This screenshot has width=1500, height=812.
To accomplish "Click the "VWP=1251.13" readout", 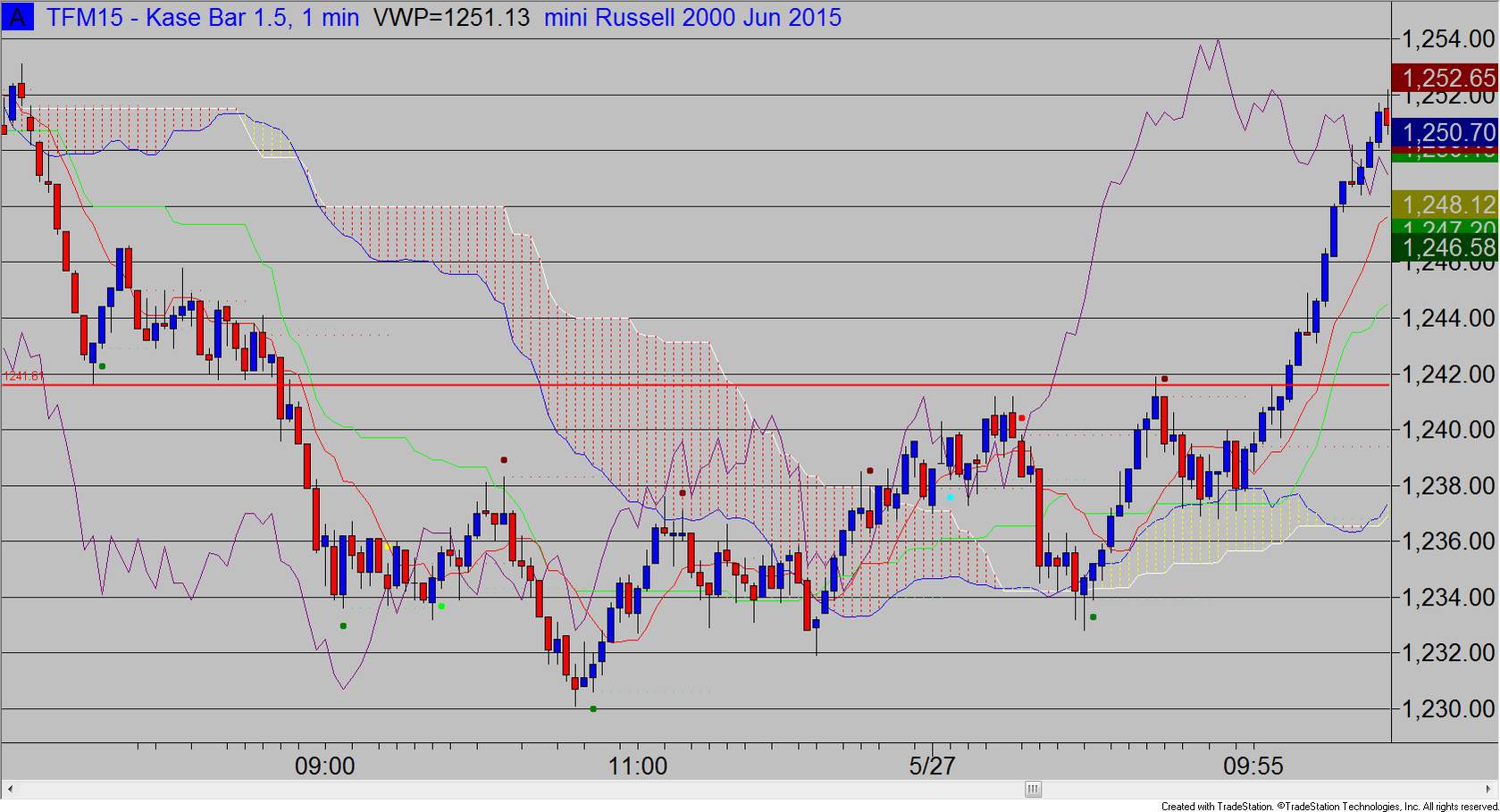I will 451,17.
